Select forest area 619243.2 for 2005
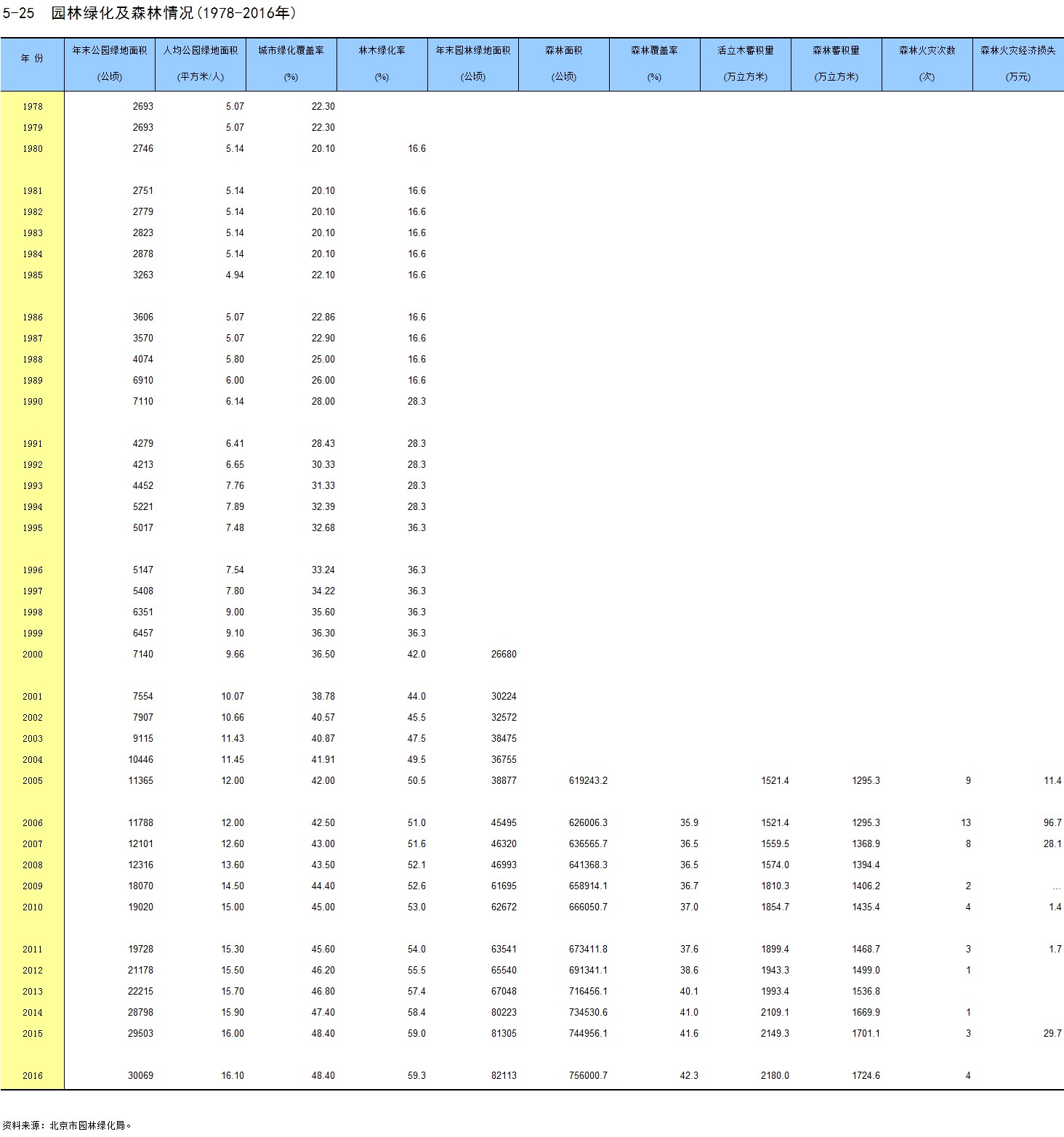Screen dimensions: 1064x1137 pos(588,780)
